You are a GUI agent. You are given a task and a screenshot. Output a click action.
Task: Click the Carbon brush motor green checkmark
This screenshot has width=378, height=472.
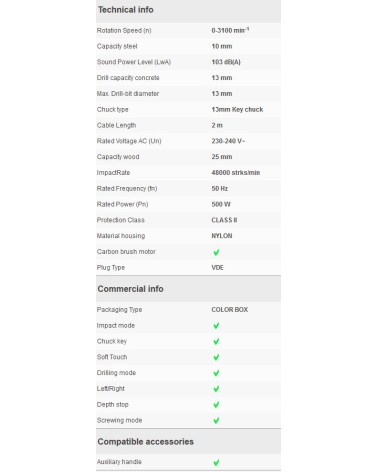[216, 252]
